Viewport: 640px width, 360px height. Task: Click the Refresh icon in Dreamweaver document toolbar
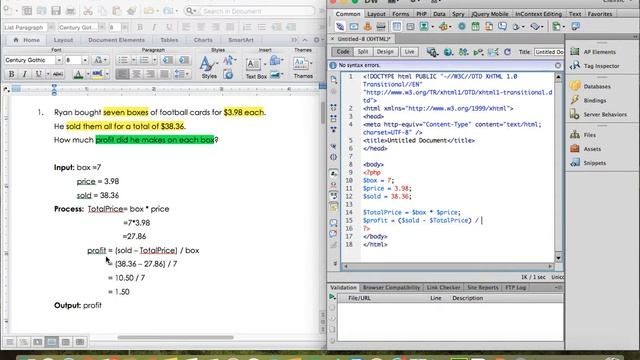[x=507, y=52]
